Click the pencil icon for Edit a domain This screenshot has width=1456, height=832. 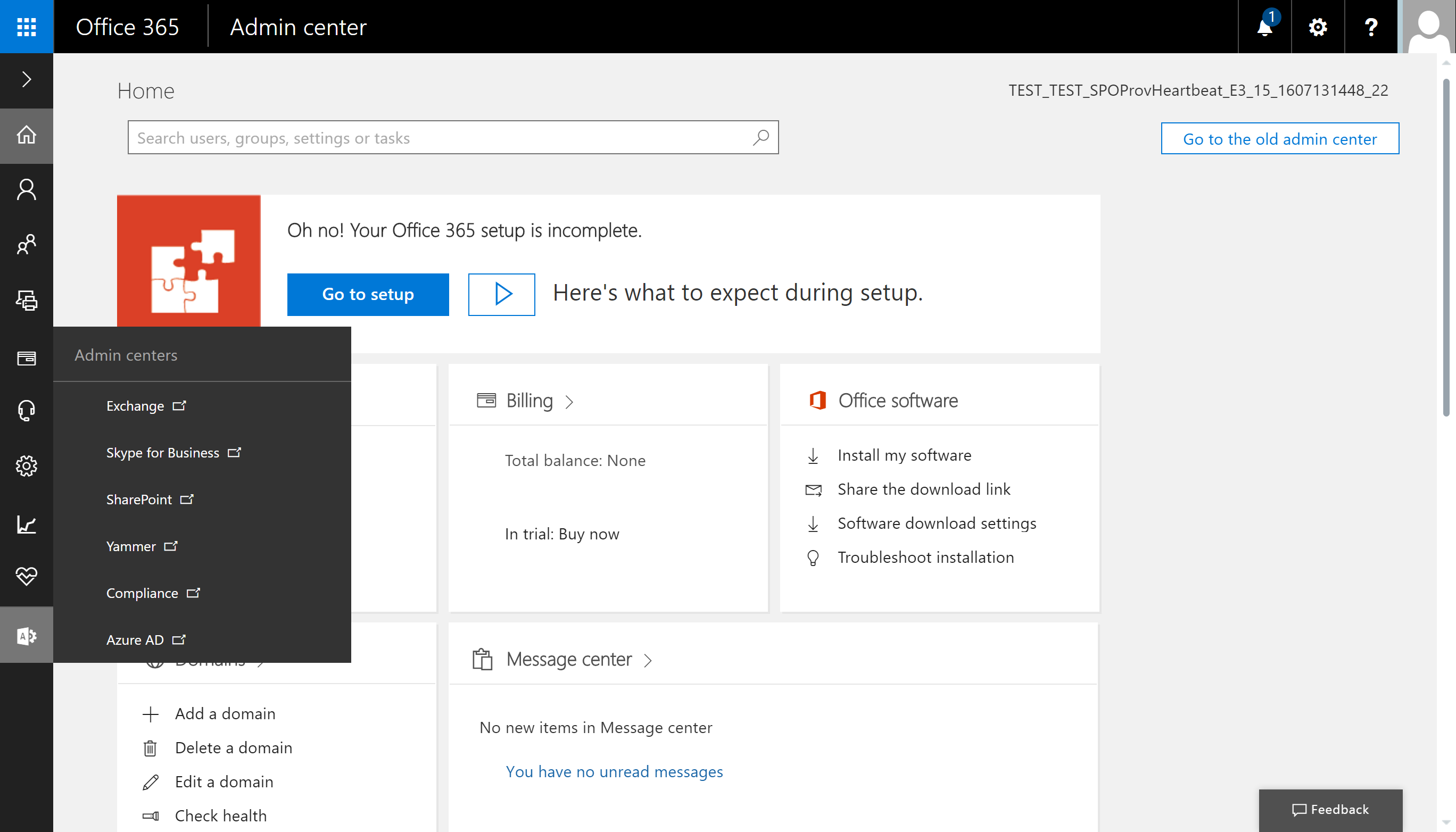click(151, 783)
